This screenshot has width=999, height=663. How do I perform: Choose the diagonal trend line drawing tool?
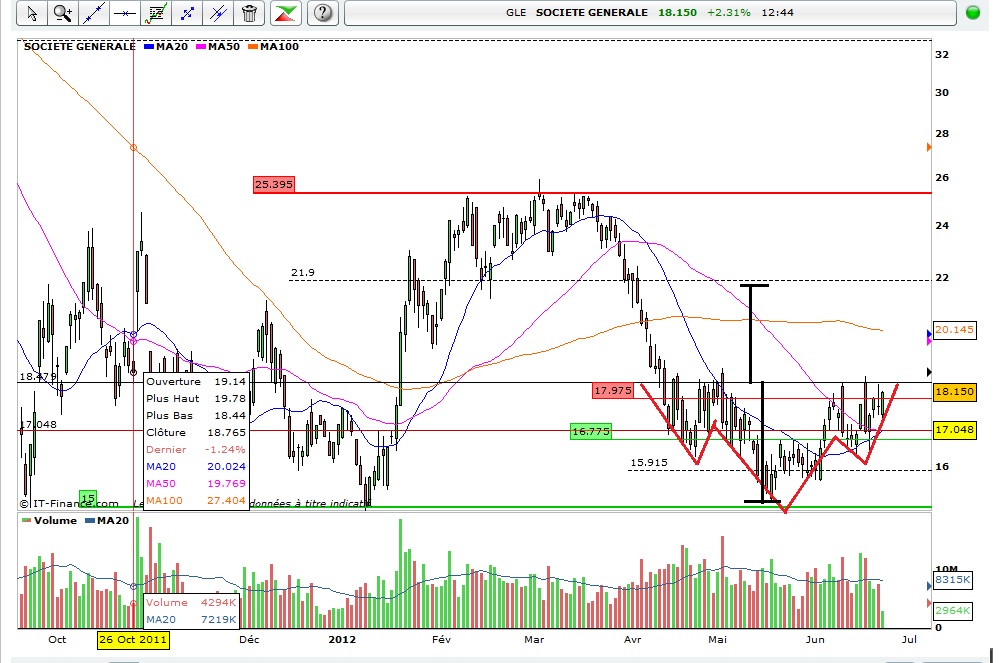[94, 13]
